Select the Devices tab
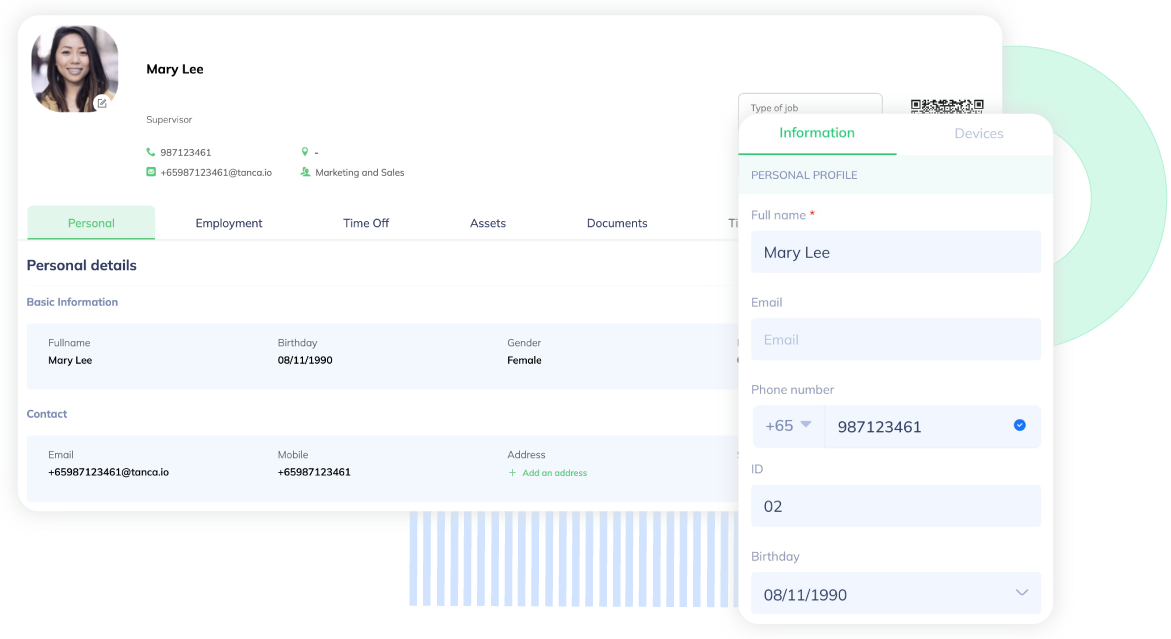Viewport: 1171px width, 639px height. tap(978, 134)
